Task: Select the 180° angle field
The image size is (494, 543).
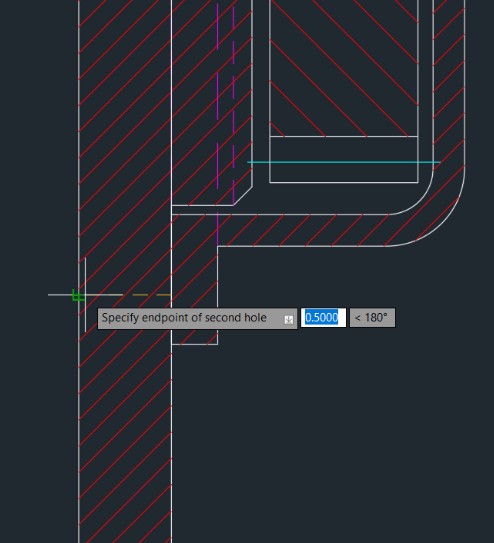Action: click(372, 318)
